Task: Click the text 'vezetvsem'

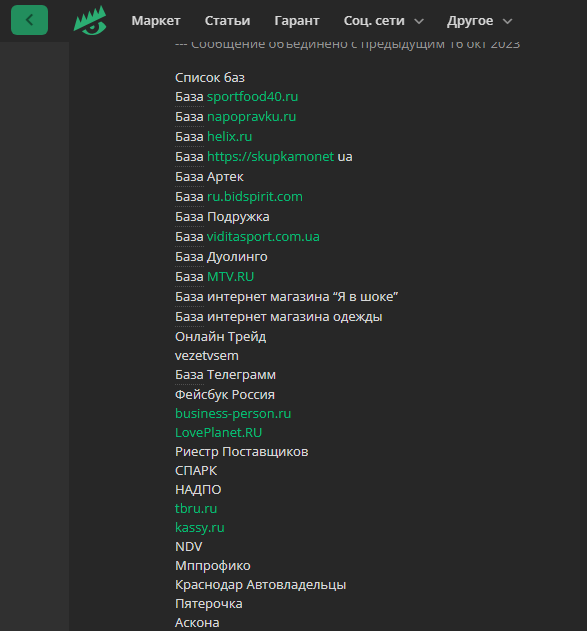Action: coord(207,356)
